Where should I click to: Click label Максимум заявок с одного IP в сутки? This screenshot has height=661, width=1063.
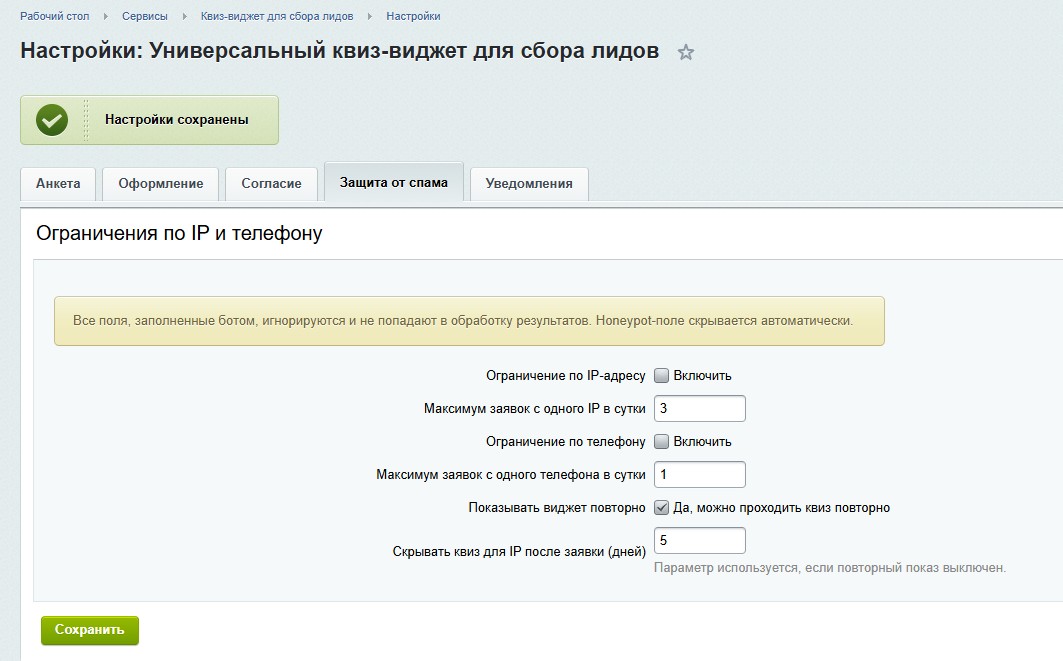(x=534, y=409)
